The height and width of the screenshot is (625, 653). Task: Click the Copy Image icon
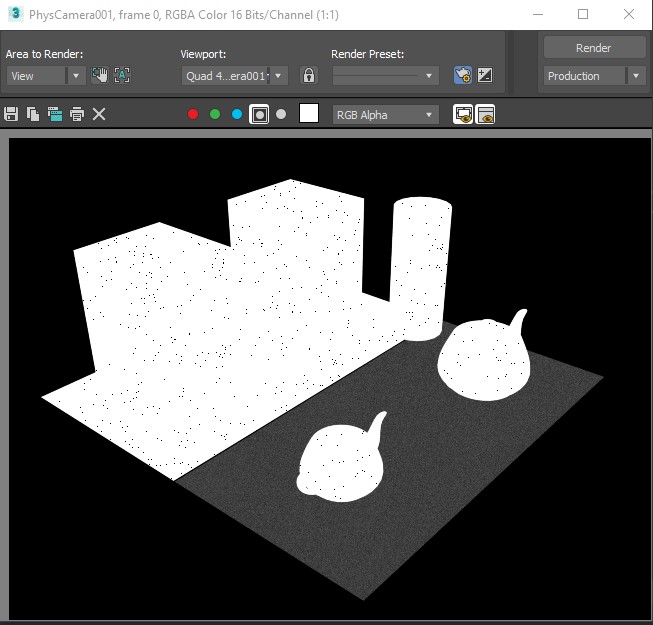(33, 114)
